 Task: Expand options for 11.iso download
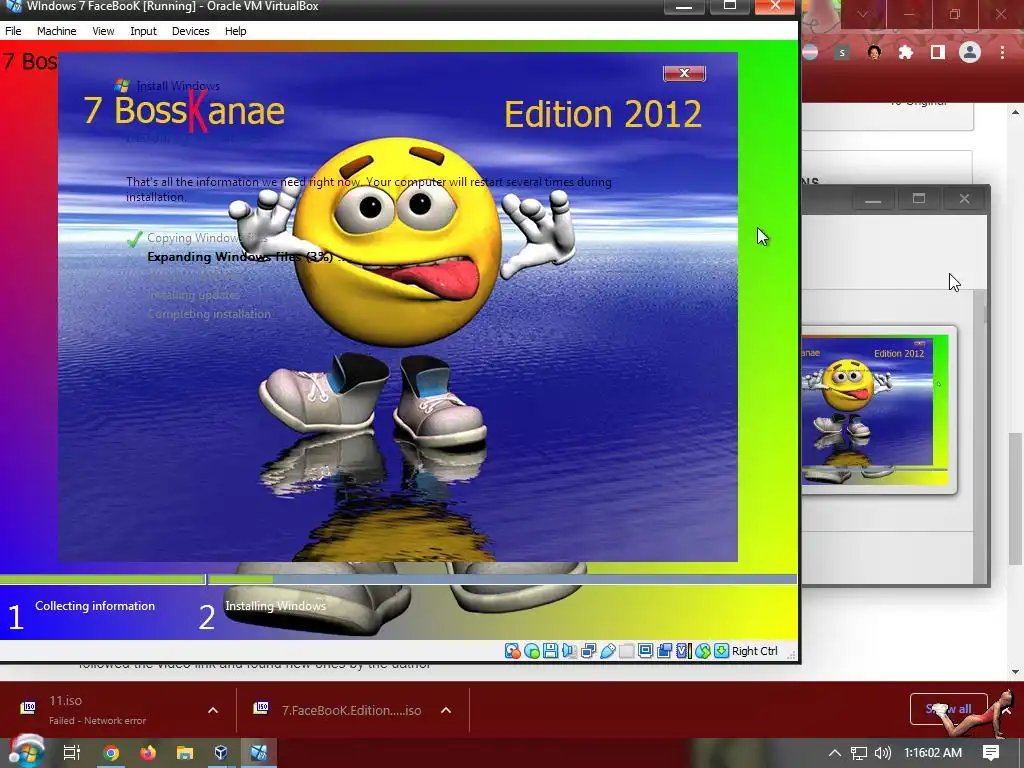213,710
